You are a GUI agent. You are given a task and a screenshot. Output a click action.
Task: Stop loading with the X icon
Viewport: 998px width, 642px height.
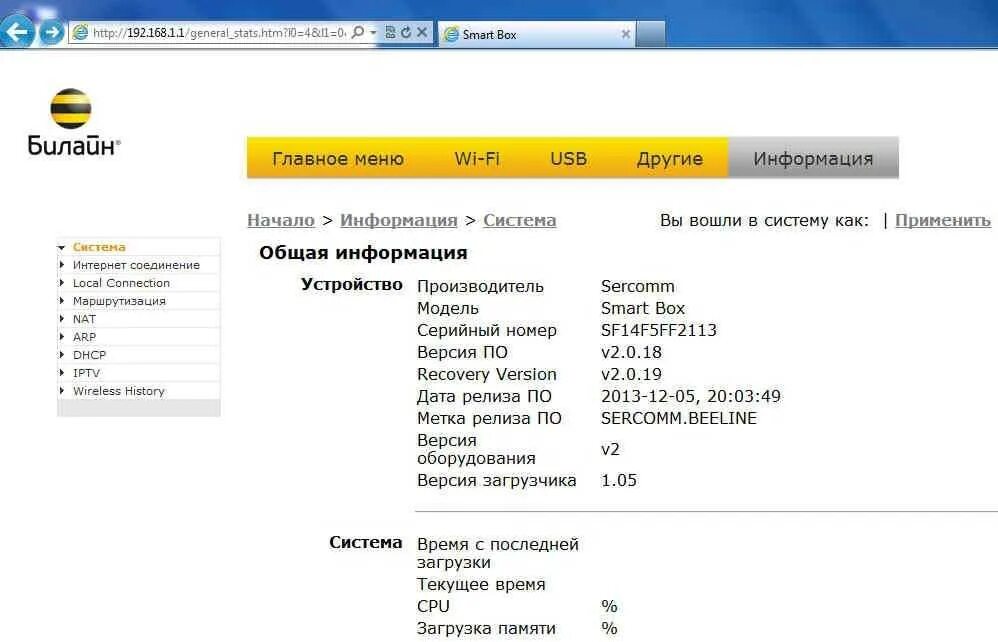pos(421,32)
